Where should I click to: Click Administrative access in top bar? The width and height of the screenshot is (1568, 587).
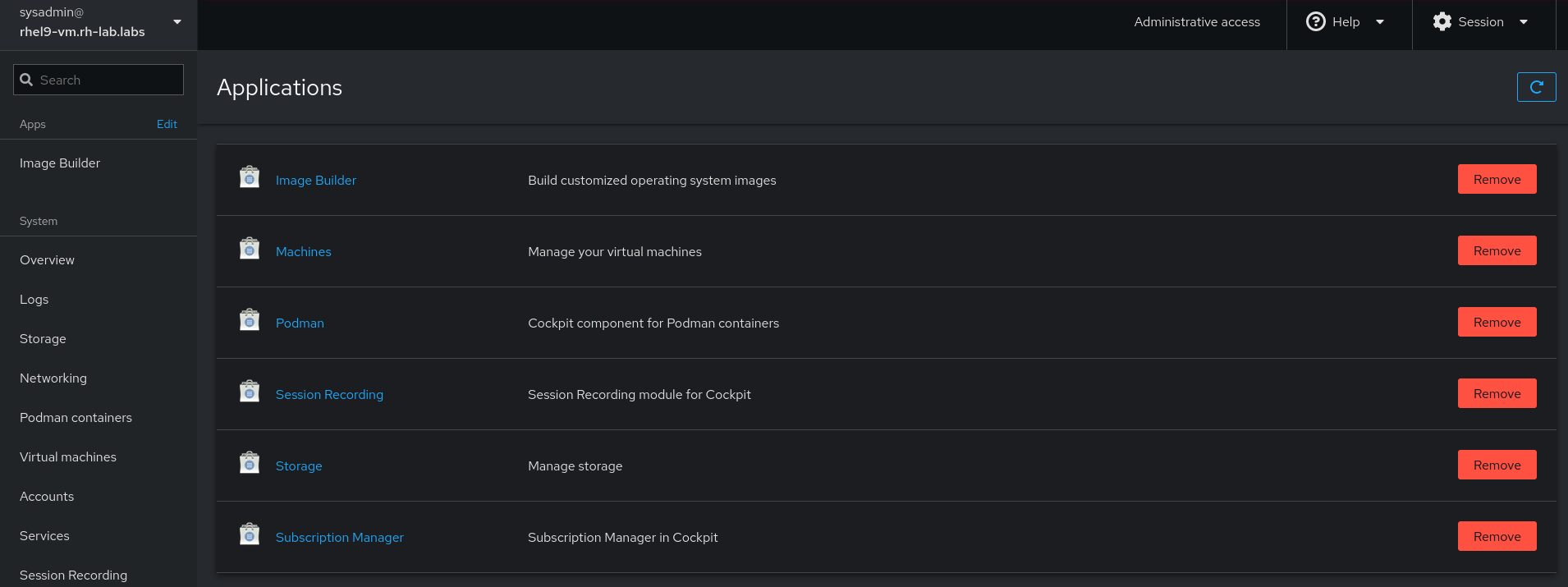point(1196,22)
